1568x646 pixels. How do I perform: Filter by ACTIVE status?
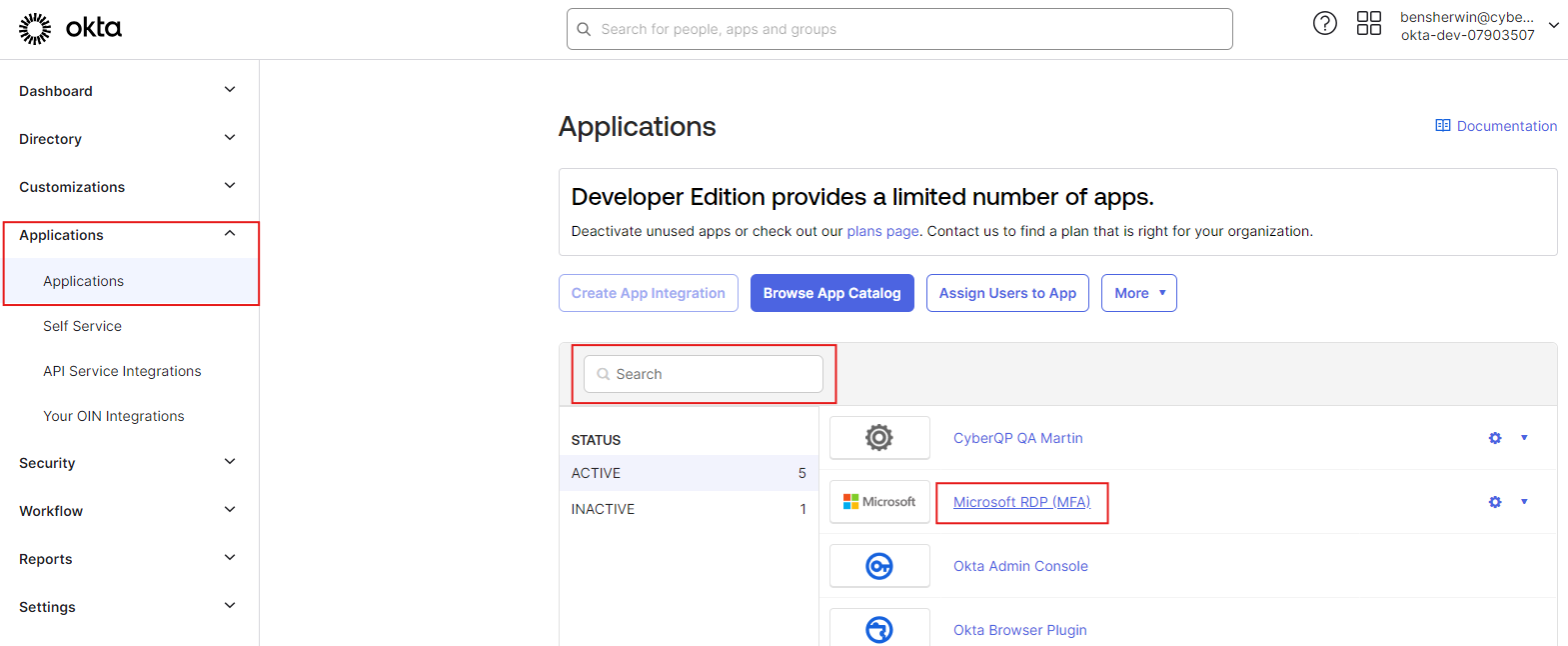coord(689,473)
